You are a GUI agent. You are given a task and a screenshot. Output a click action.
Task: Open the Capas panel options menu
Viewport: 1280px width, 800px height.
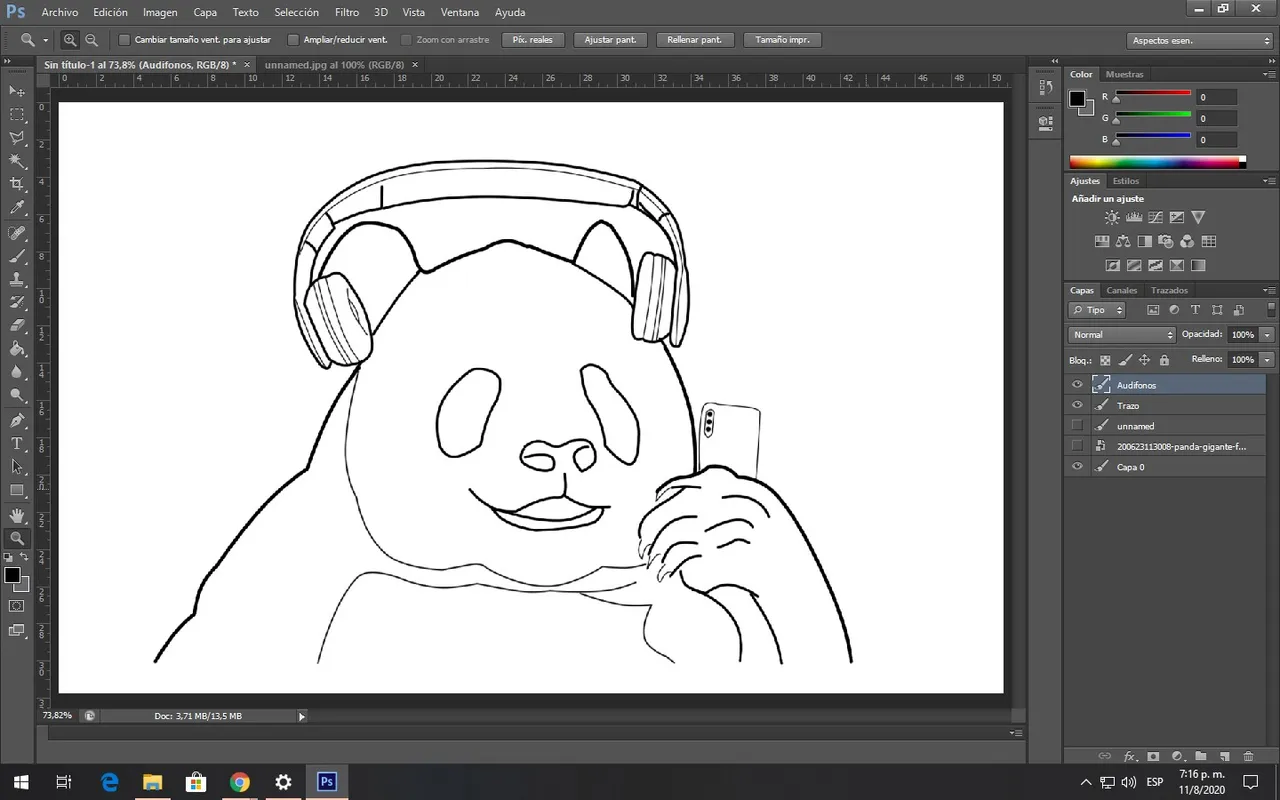click(1268, 291)
